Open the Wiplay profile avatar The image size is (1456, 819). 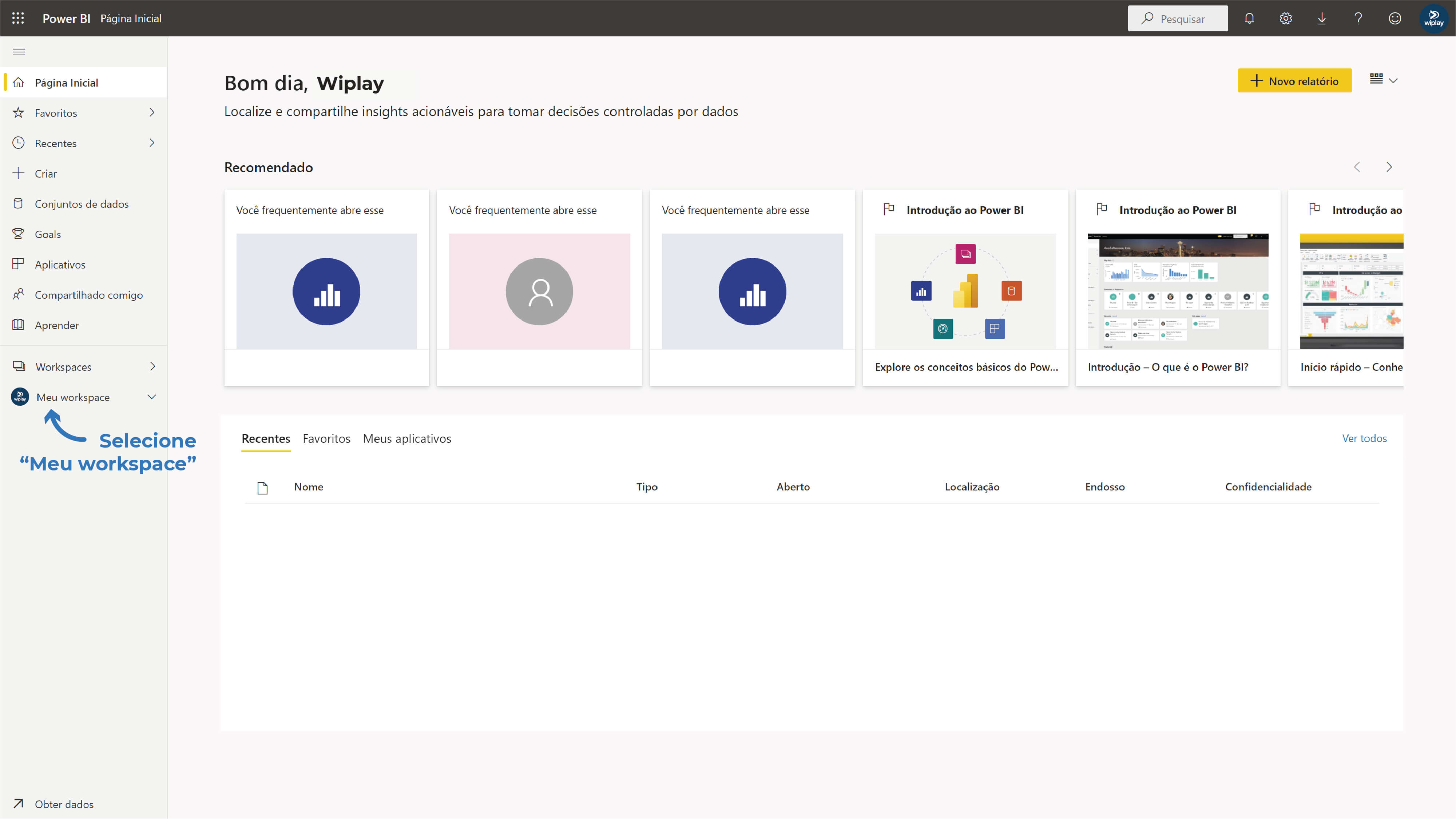1433,19
